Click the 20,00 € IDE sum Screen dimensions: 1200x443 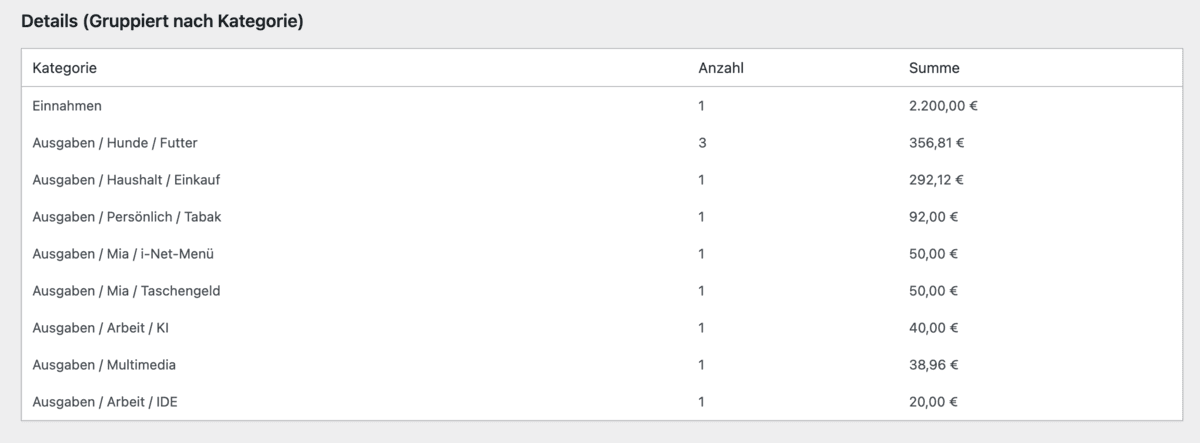933,402
